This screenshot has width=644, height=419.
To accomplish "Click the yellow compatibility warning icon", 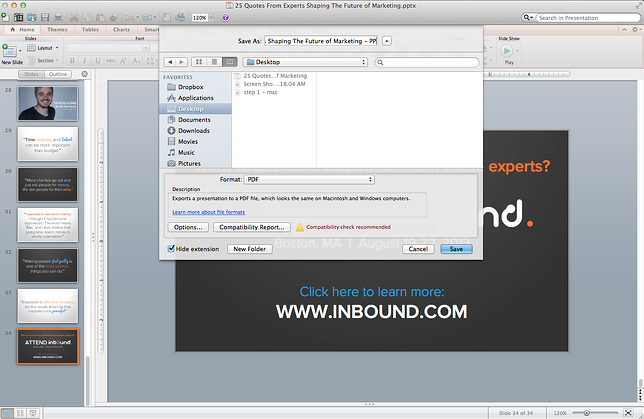I will tap(299, 227).
